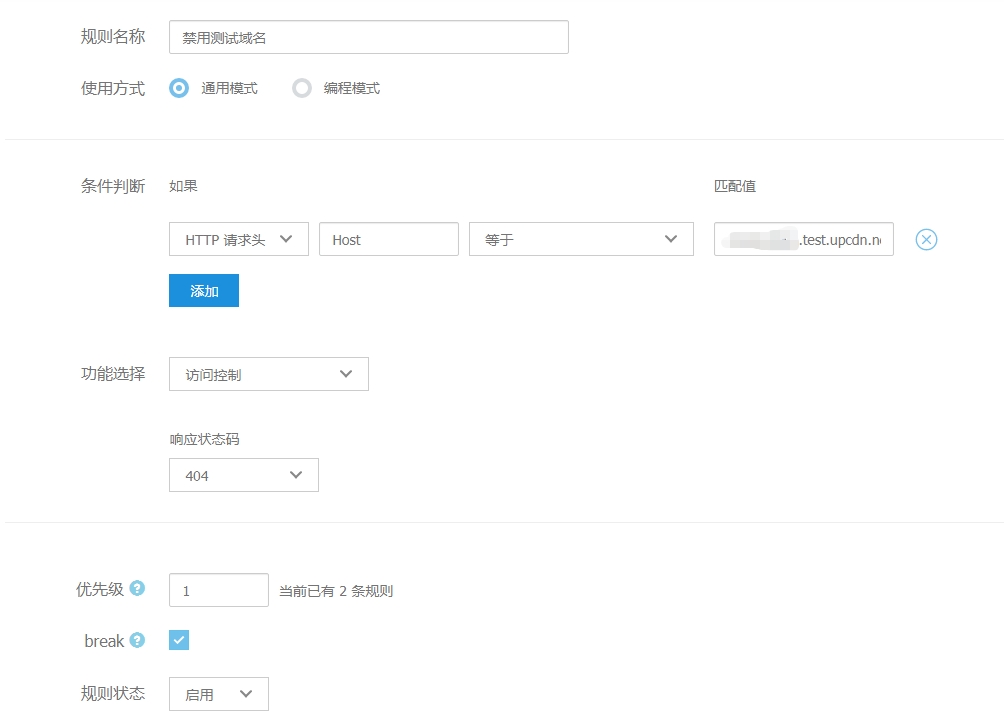This screenshot has height=728, width=1004.
Task: Click the 编程模式 label text
Action: (x=351, y=88)
